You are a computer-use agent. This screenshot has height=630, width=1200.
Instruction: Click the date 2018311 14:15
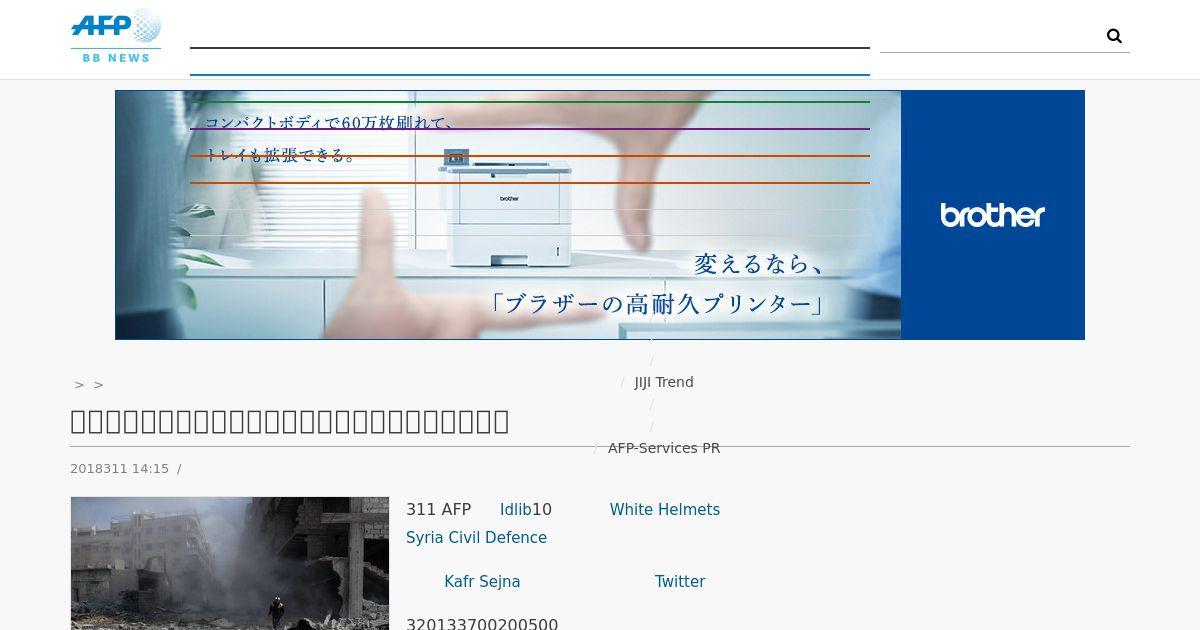pos(119,469)
